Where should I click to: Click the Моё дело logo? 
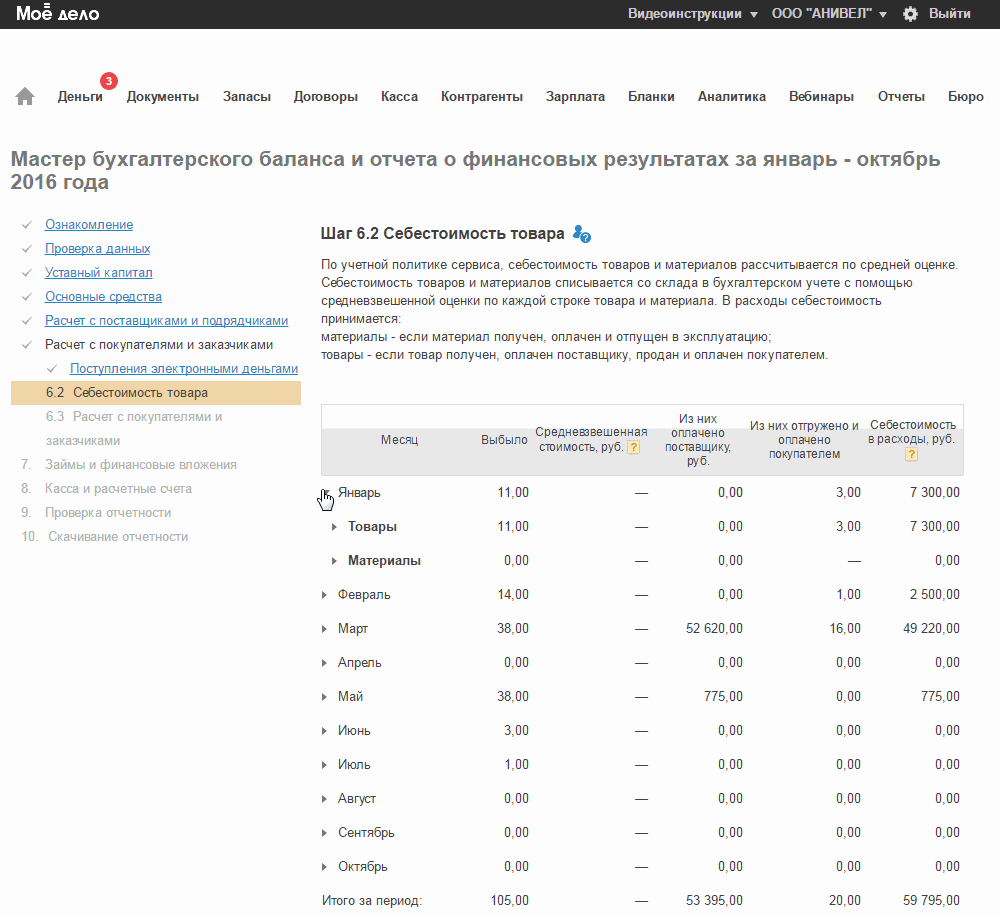tap(57, 14)
